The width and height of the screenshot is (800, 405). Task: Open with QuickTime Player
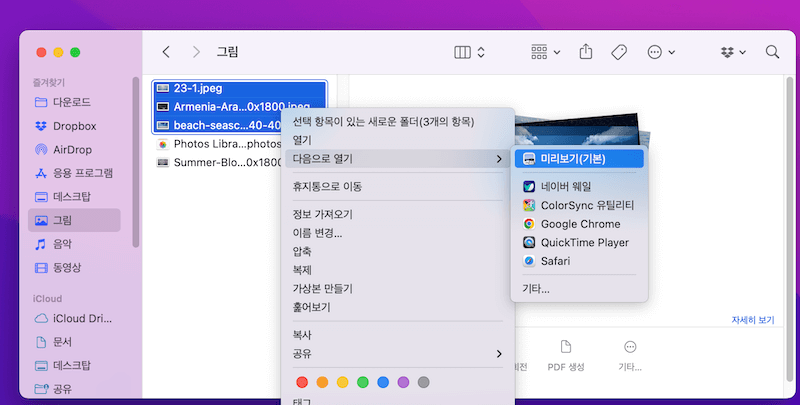tap(579, 242)
